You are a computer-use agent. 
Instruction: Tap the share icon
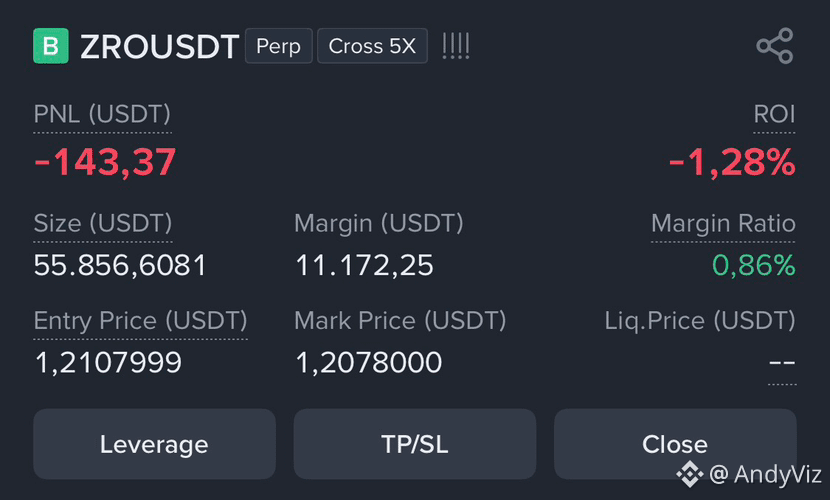coord(775,46)
